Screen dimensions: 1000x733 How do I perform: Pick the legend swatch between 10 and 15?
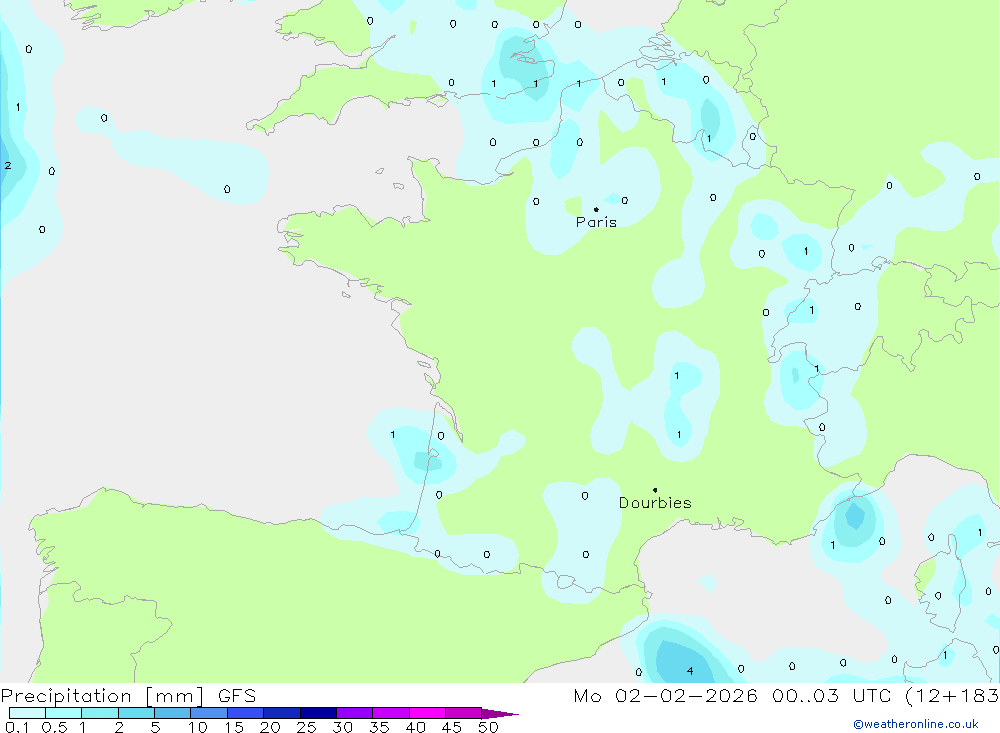click(x=209, y=713)
